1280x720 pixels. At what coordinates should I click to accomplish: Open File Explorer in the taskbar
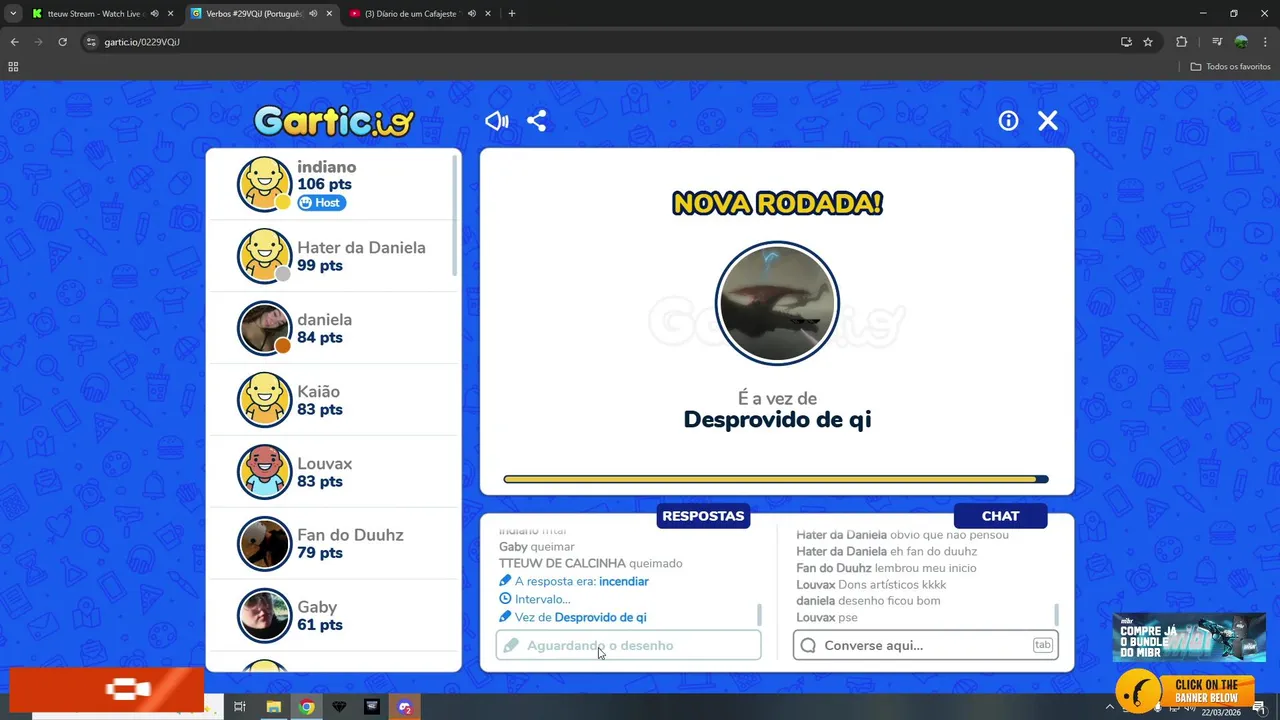(x=273, y=707)
